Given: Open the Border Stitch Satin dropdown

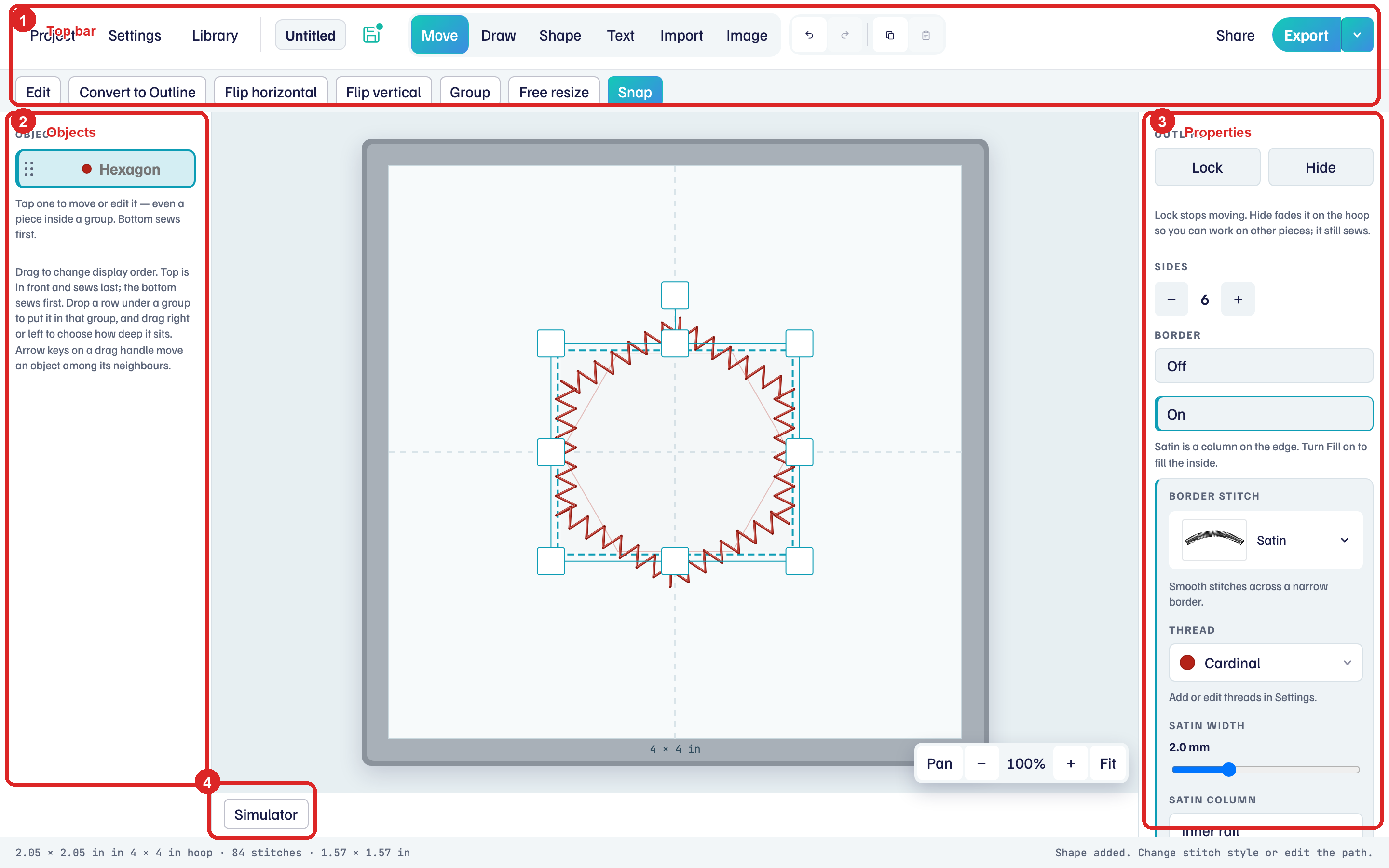Looking at the screenshot, I should [x=1266, y=540].
